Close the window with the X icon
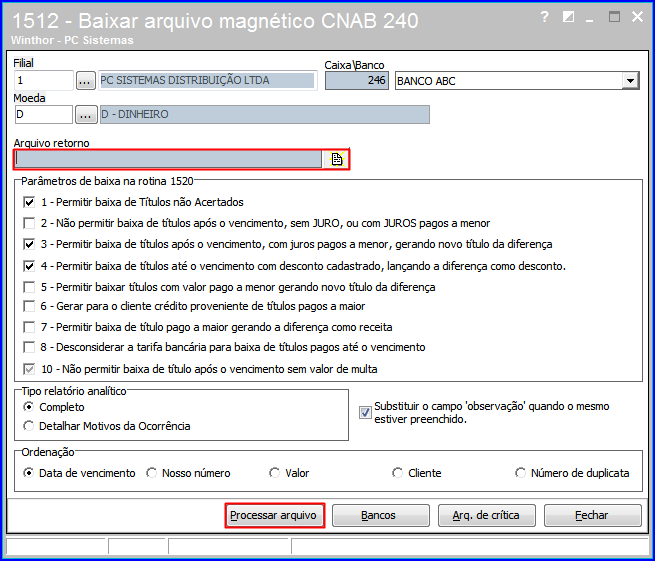This screenshot has height=561, width=655. (x=637, y=17)
